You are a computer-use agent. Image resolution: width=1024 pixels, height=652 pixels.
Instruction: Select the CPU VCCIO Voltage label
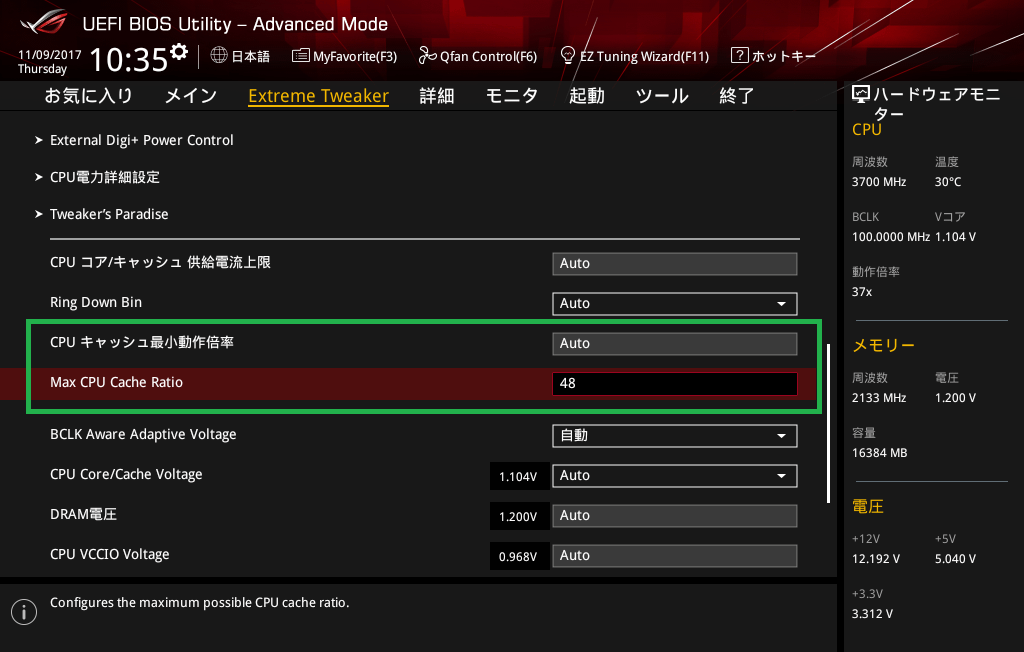coord(110,554)
